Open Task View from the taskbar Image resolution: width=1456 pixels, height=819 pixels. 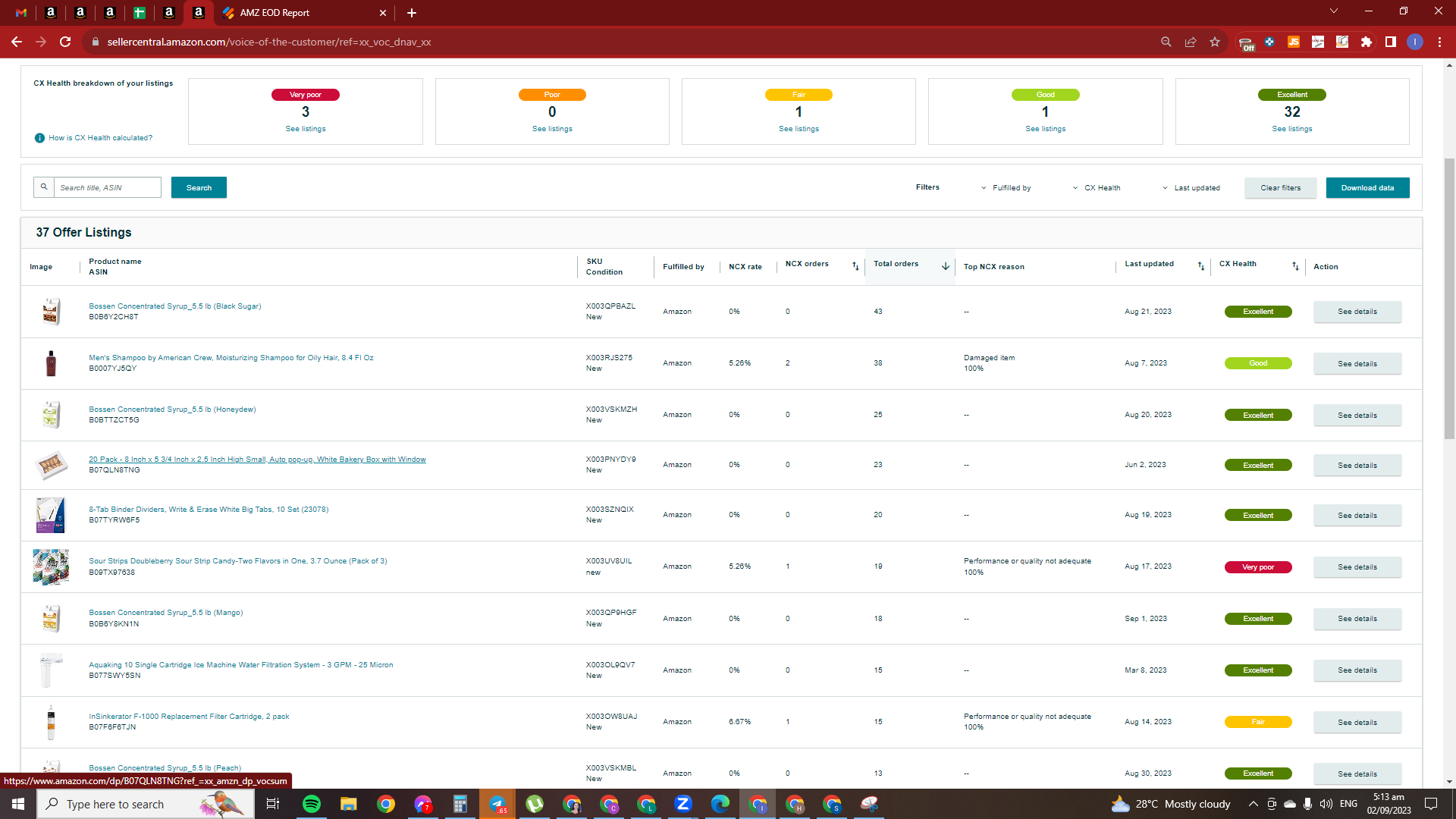[273, 804]
